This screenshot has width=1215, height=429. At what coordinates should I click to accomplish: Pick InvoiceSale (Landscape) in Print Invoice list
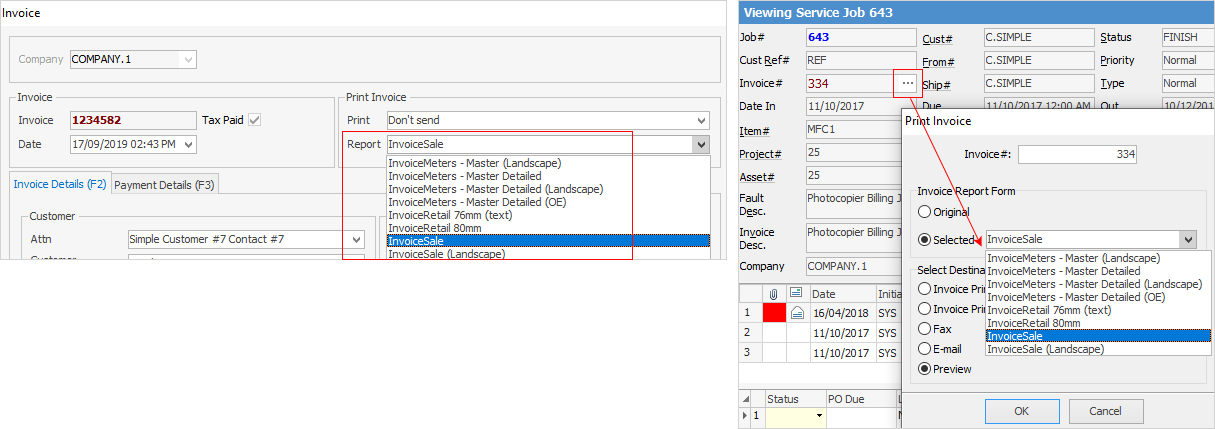[1098, 350]
